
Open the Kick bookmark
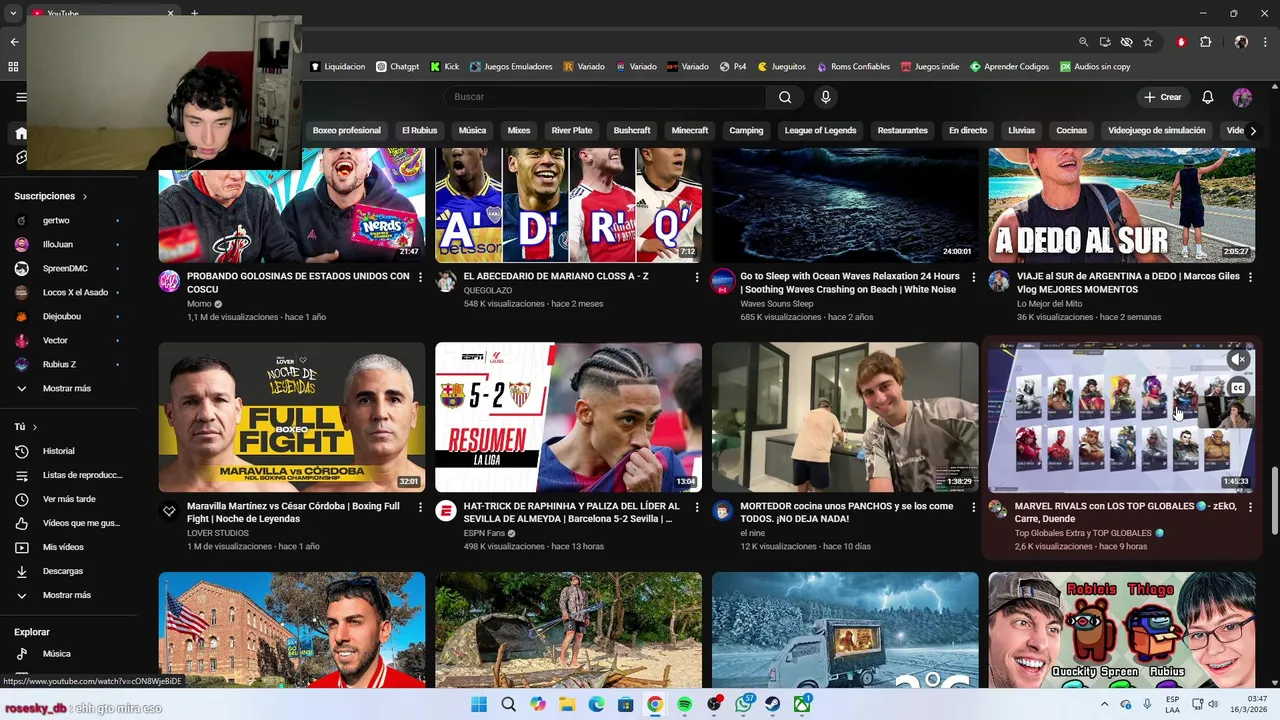(x=444, y=67)
